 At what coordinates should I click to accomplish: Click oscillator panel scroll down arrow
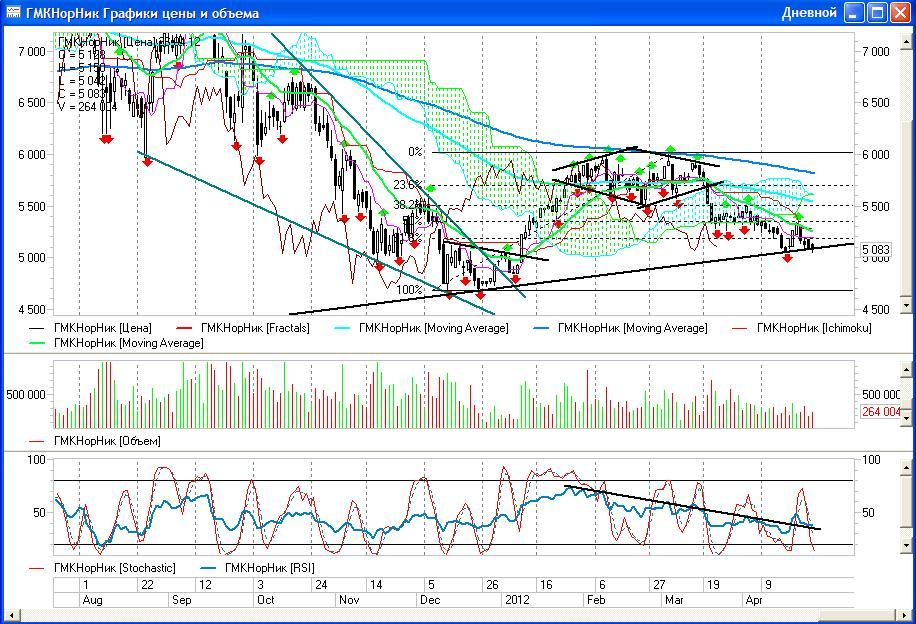pyautogui.click(x=907, y=545)
